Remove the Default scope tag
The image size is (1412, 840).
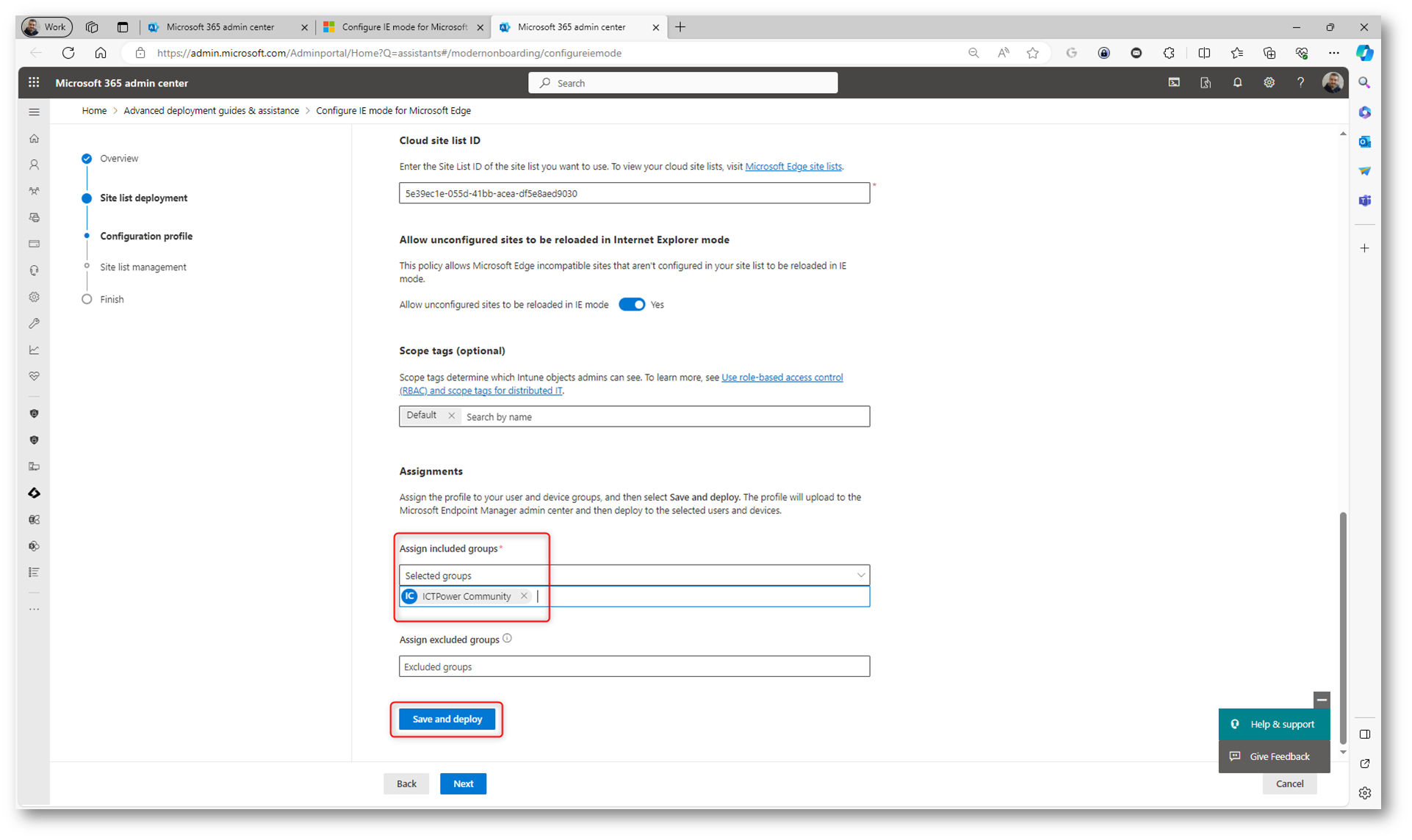451,416
